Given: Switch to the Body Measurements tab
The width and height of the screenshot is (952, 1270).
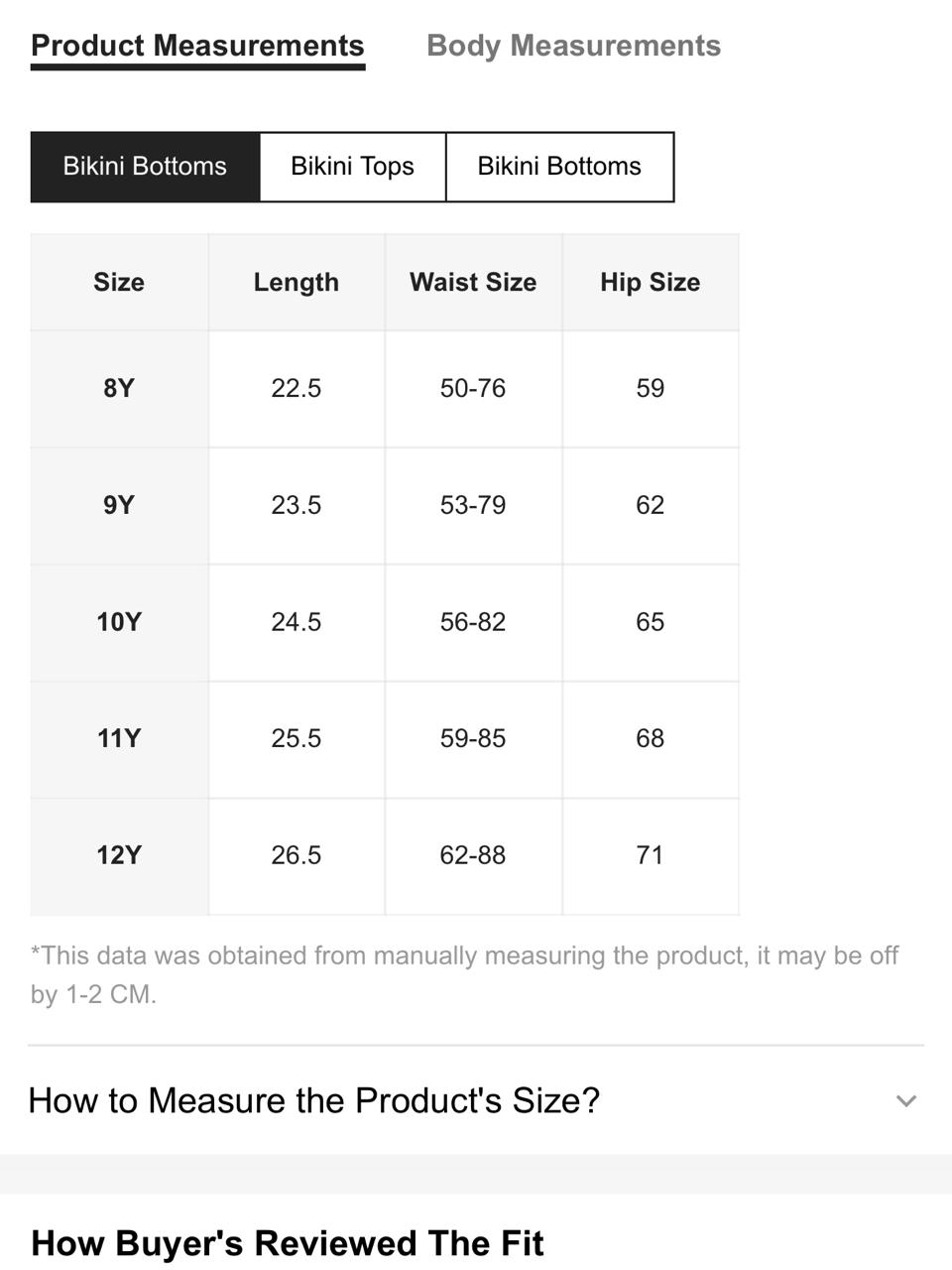Looking at the screenshot, I should (x=573, y=46).
